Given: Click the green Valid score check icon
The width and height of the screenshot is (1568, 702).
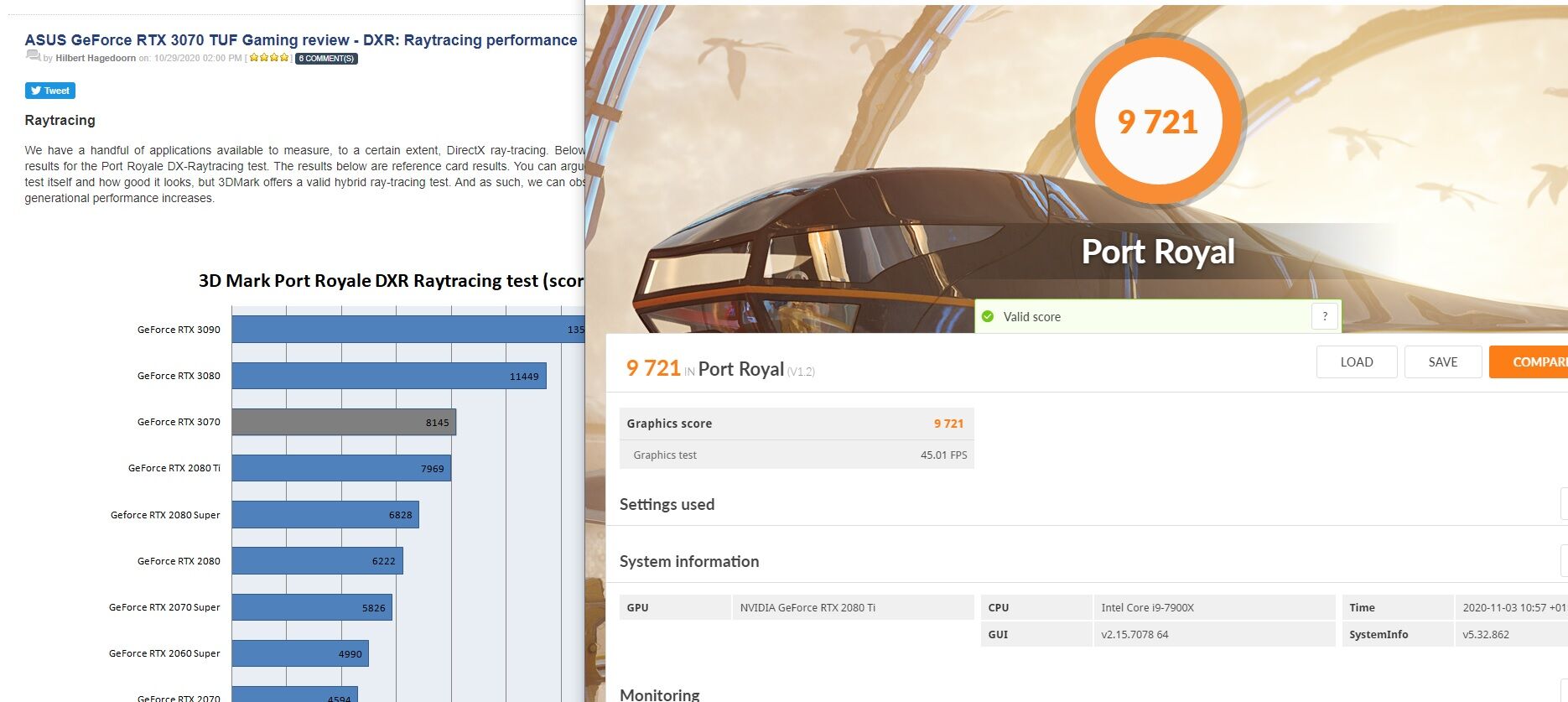Looking at the screenshot, I should 988,316.
